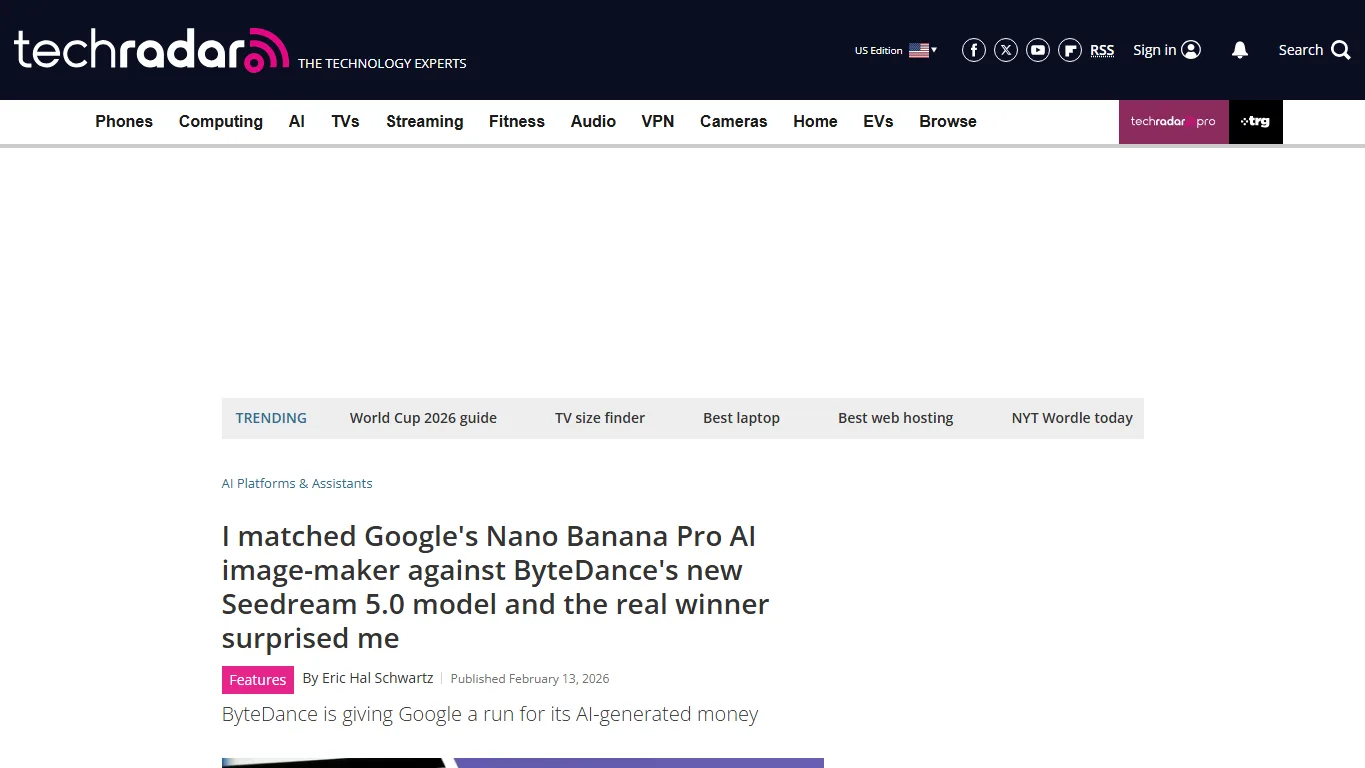Click the Sign in link text
This screenshot has height=768, width=1365.
click(1154, 50)
